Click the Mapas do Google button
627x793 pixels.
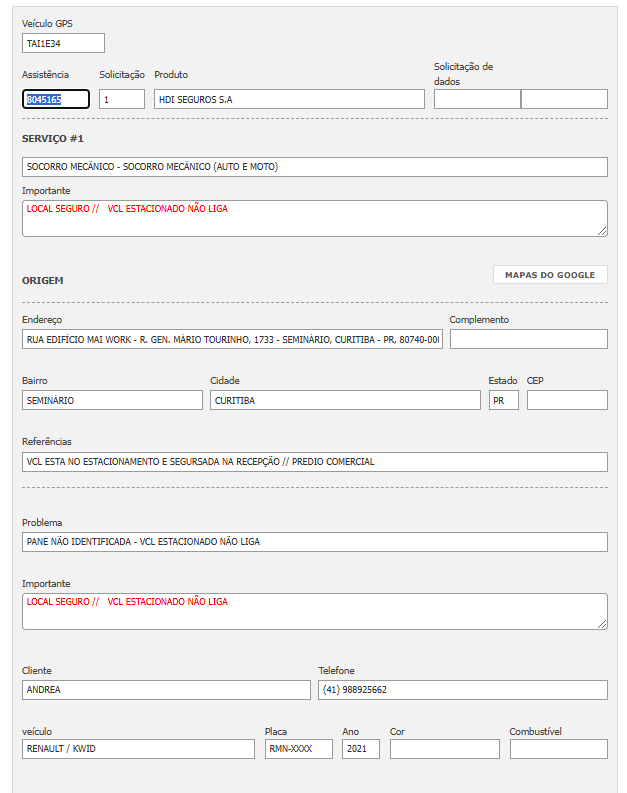(550, 275)
